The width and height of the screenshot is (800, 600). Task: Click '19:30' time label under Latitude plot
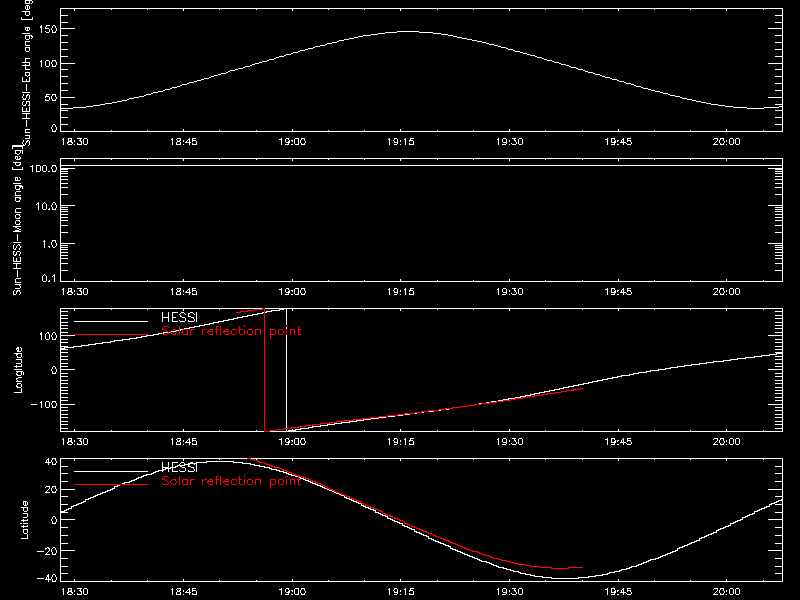coord(509,592)
